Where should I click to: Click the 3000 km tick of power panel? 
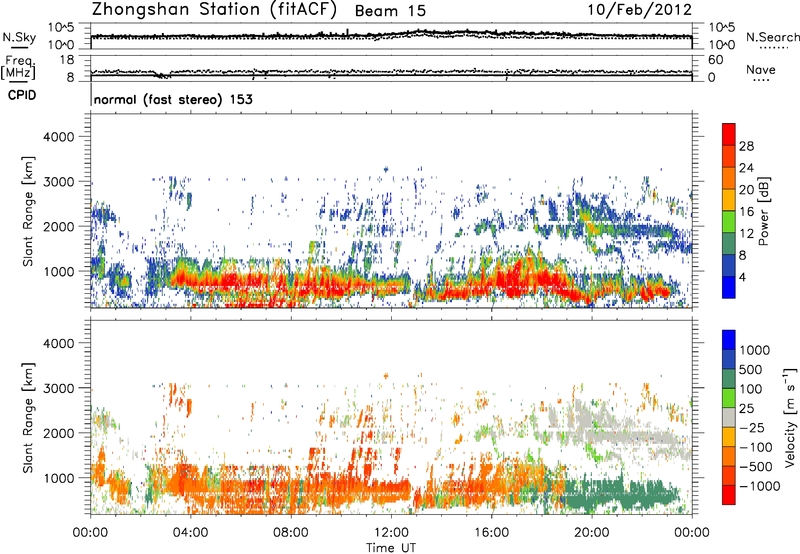tap(58, 182)
